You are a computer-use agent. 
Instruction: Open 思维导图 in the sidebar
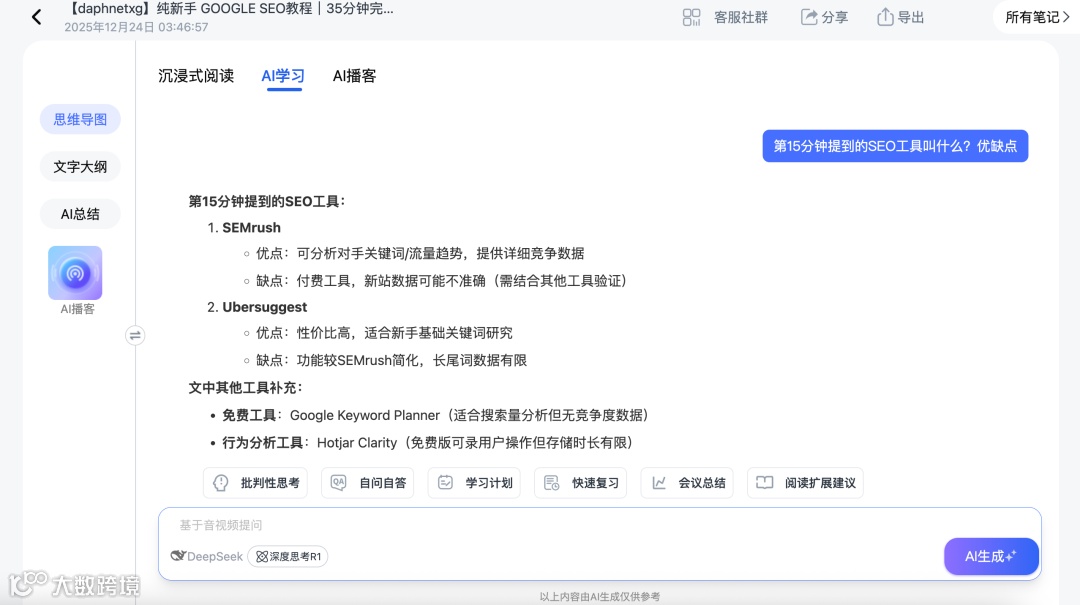pos(80,119)
